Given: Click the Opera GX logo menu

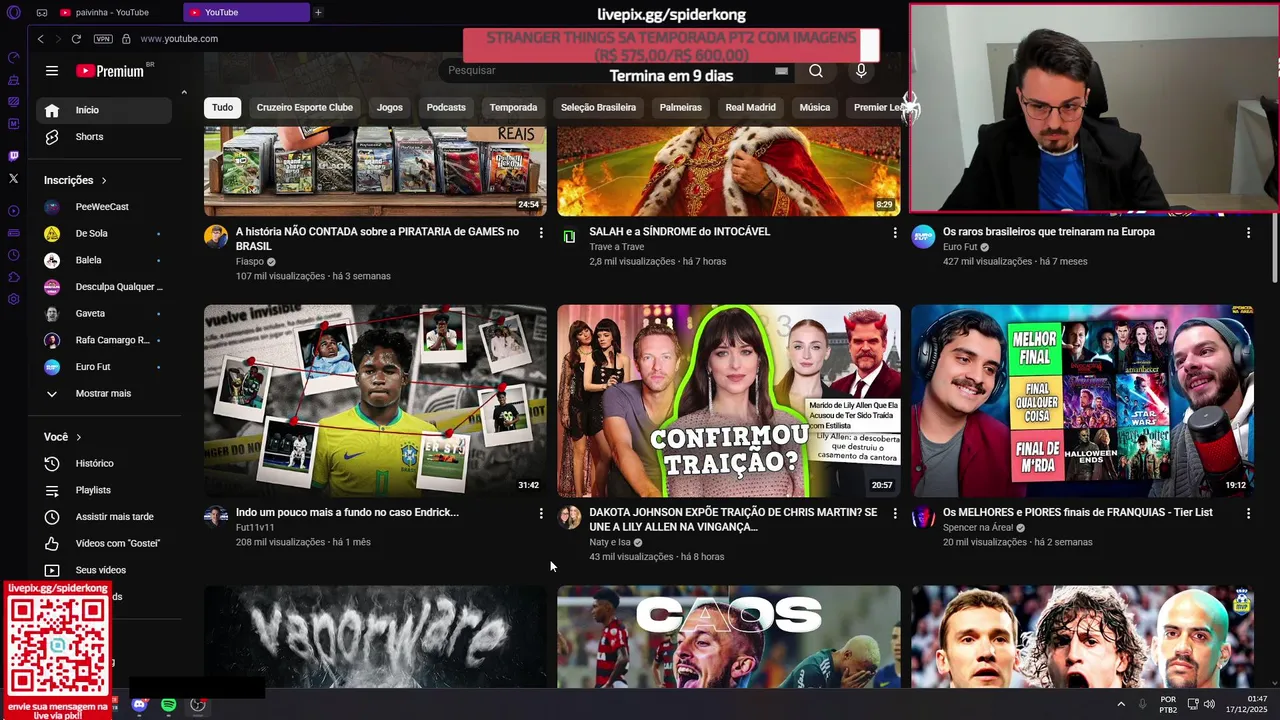Looking at the screenshot, I should coord(13,13).
